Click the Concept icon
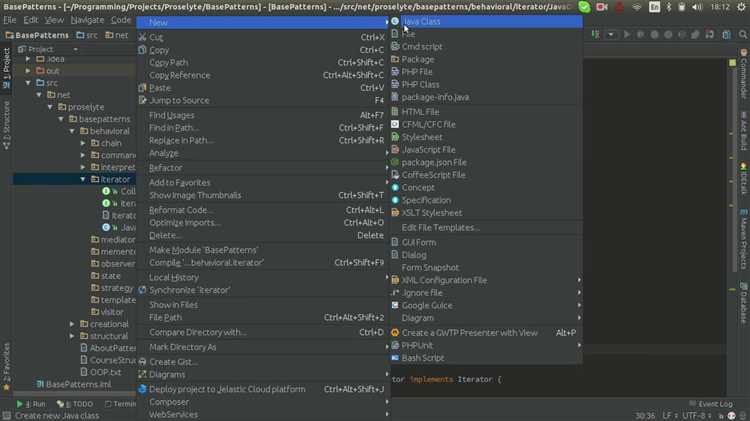This screenshot has height=421, width=750. [x=395, y=188]
